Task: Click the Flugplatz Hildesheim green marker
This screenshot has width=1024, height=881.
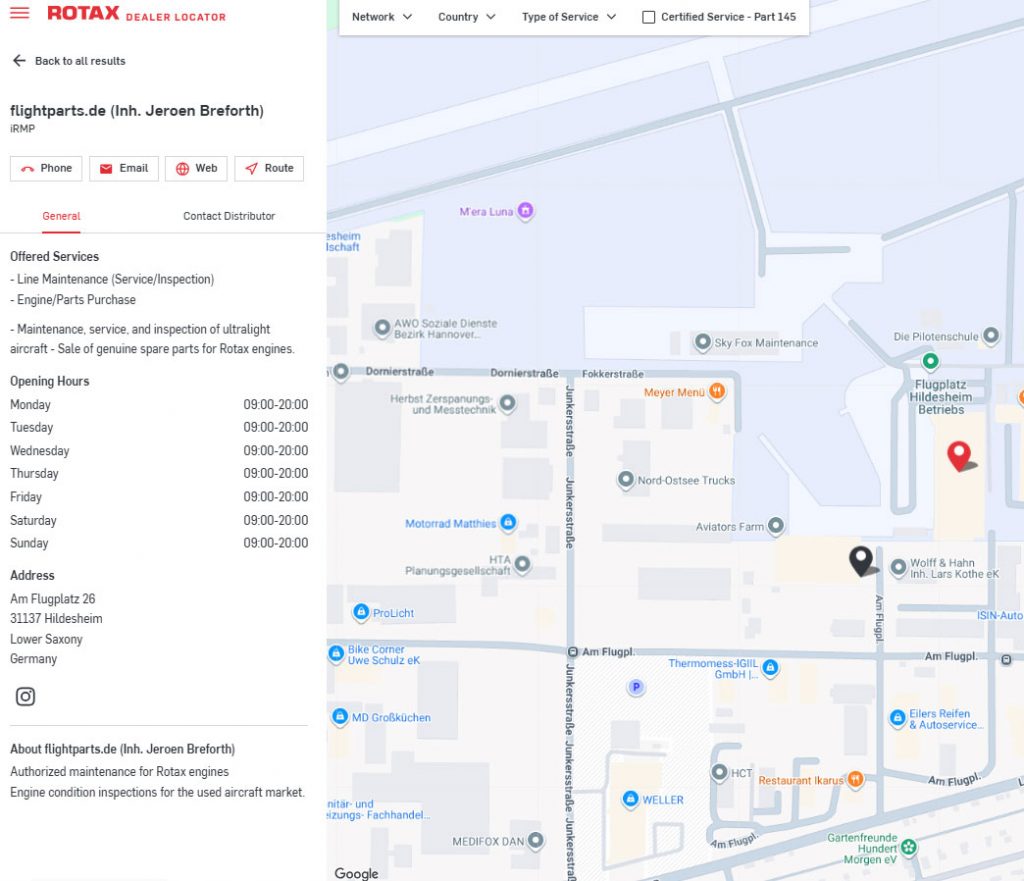Action: coord(930,360)
